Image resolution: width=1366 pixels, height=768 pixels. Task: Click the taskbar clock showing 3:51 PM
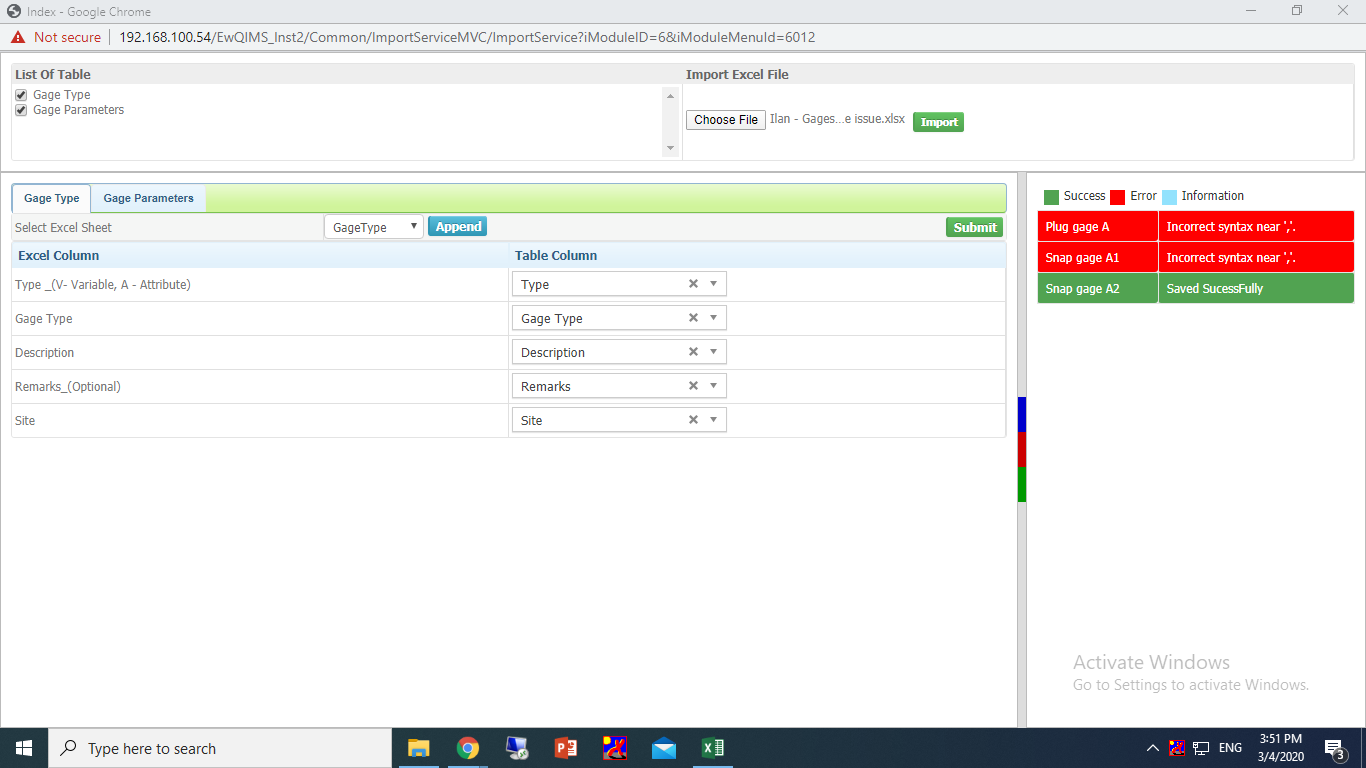(1281, 748)
